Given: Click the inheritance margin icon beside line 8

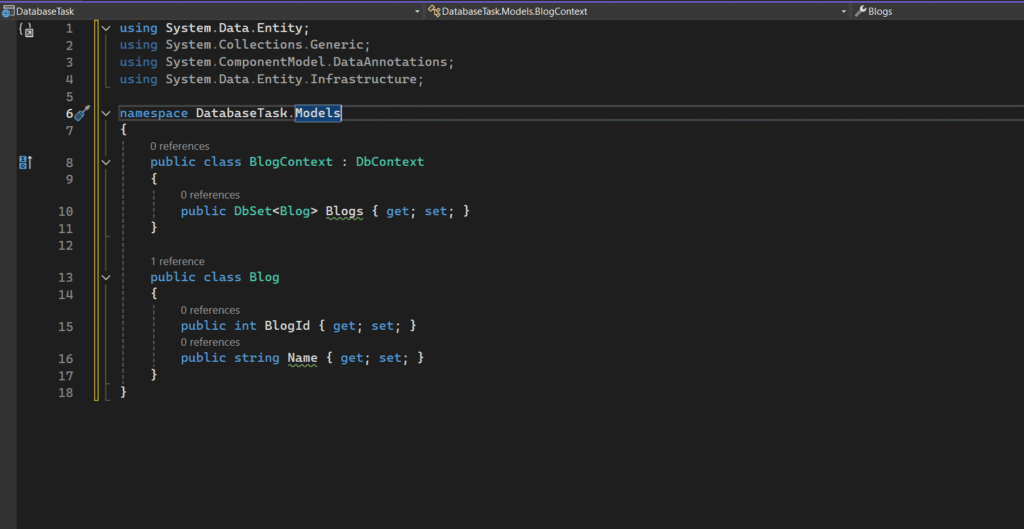Looking at the screenshot, I should [x=26, y=162].
